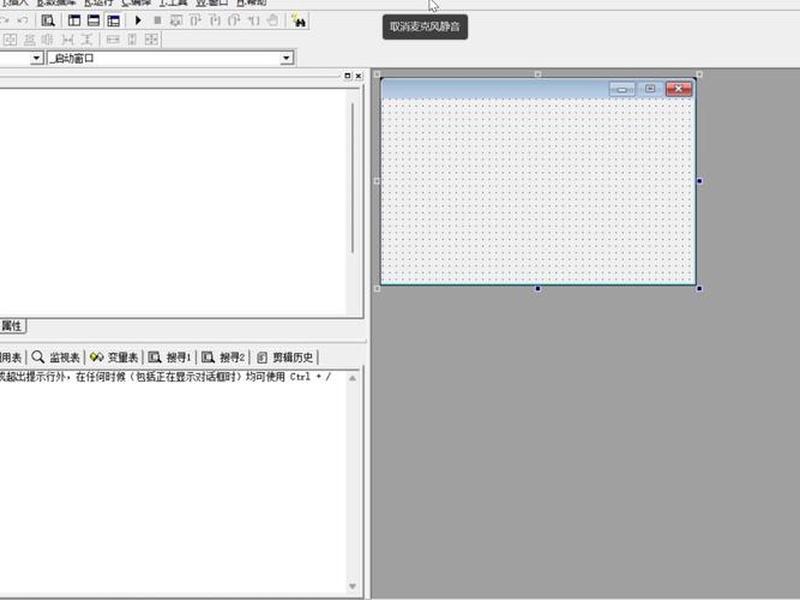Click the output panel's scroll up arrow
This screenshot has height=600, width=800.
click(x=353, y=378)
